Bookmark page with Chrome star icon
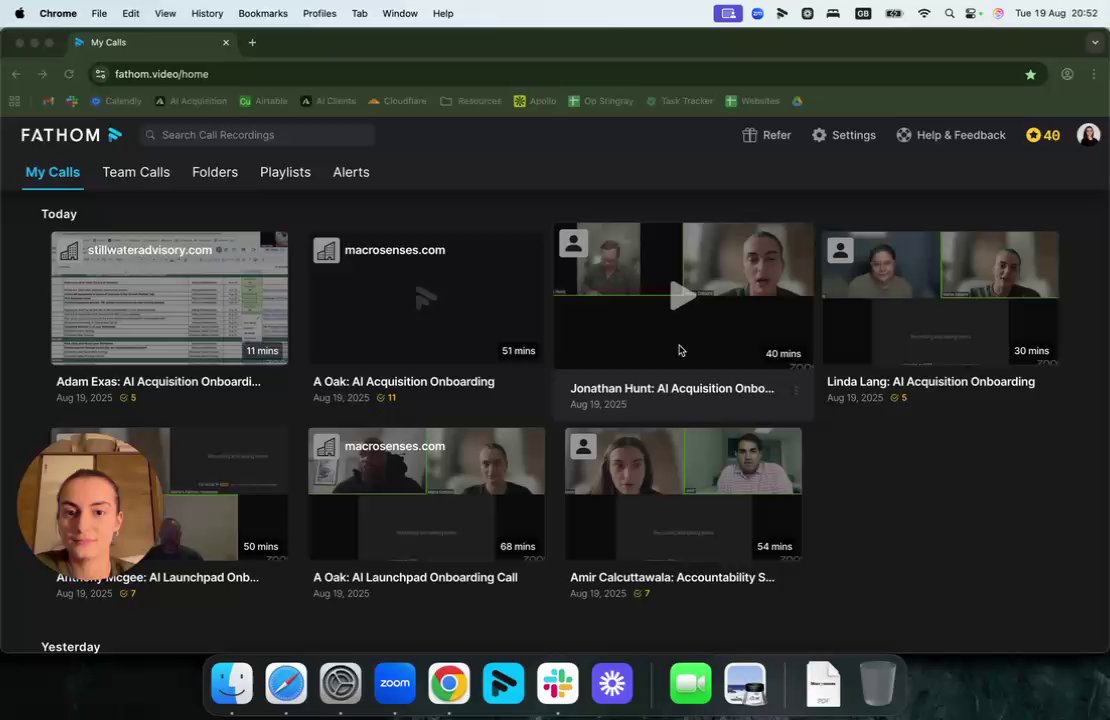 pos(1030,74)
